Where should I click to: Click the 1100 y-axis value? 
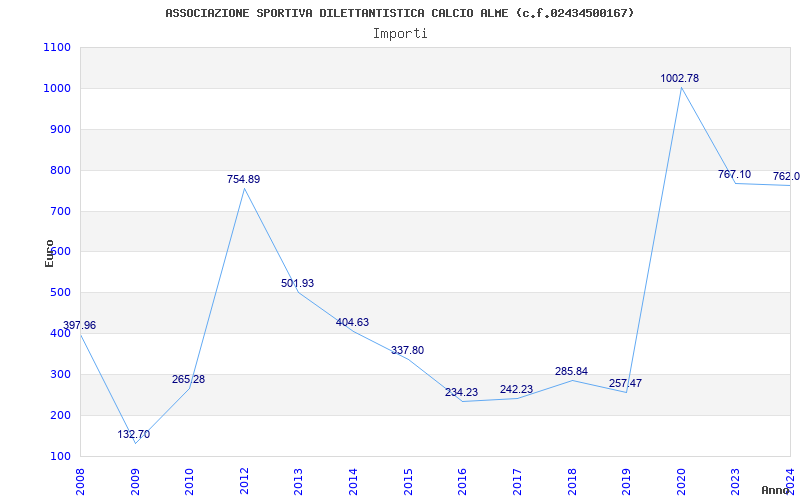57,48
